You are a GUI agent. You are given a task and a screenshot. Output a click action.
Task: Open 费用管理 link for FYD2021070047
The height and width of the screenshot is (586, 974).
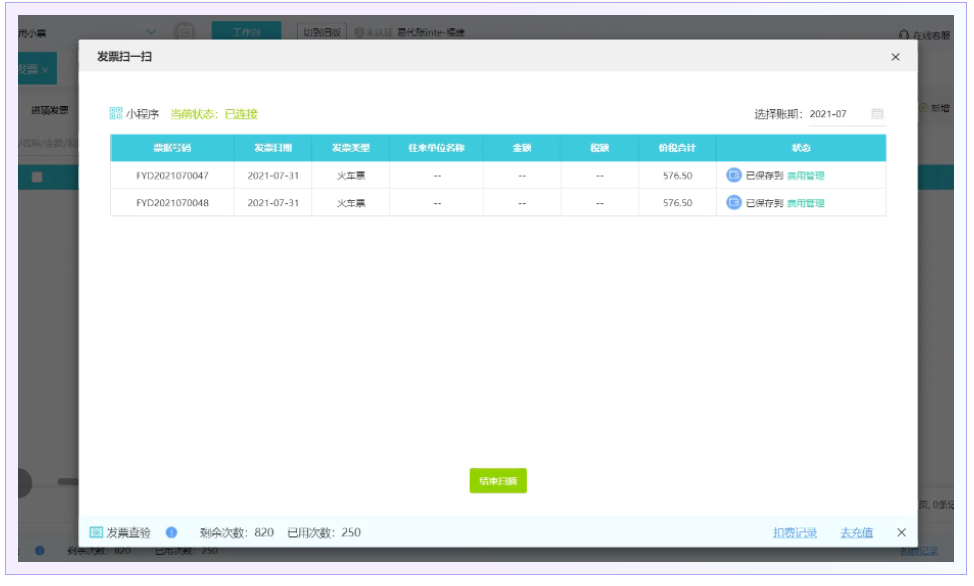coord(805,176)
